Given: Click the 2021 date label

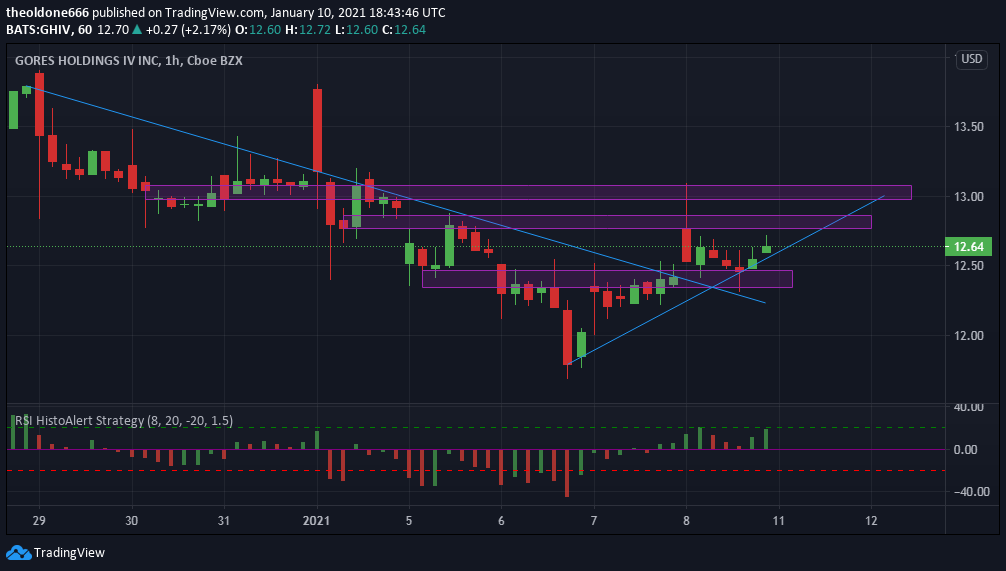Looking at the screenshot, I should (316, 520).
